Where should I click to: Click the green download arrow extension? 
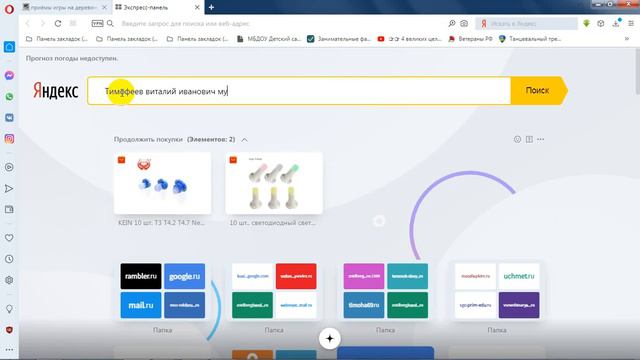[x=587, y=24]
